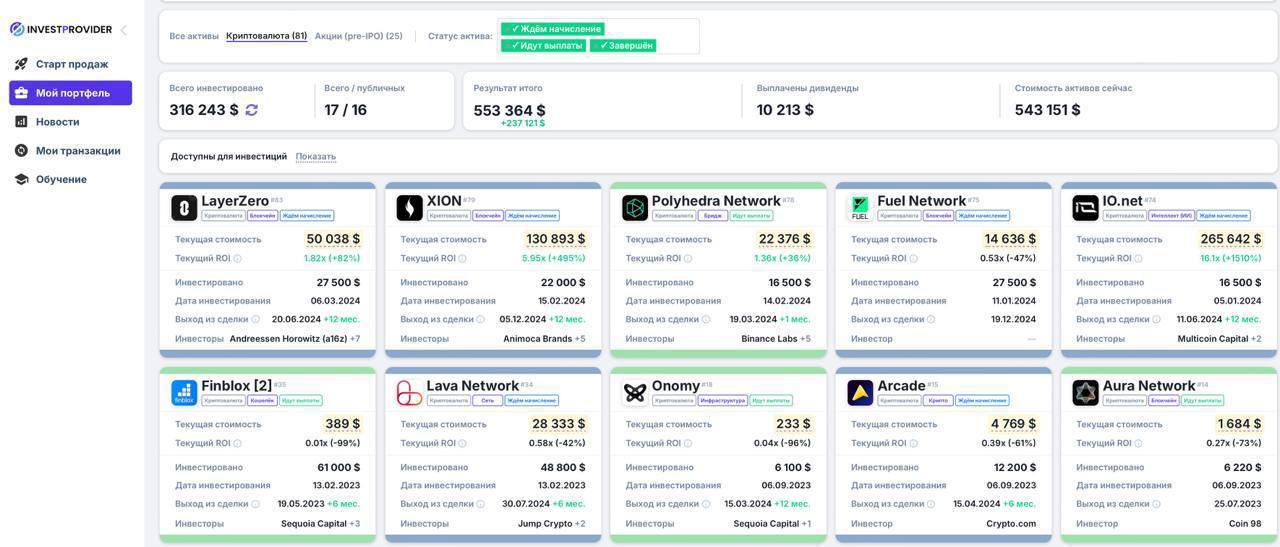Click the Polyhedra Network logo
The width and height of the screenshot is (1280, 547).
point(635,207)
